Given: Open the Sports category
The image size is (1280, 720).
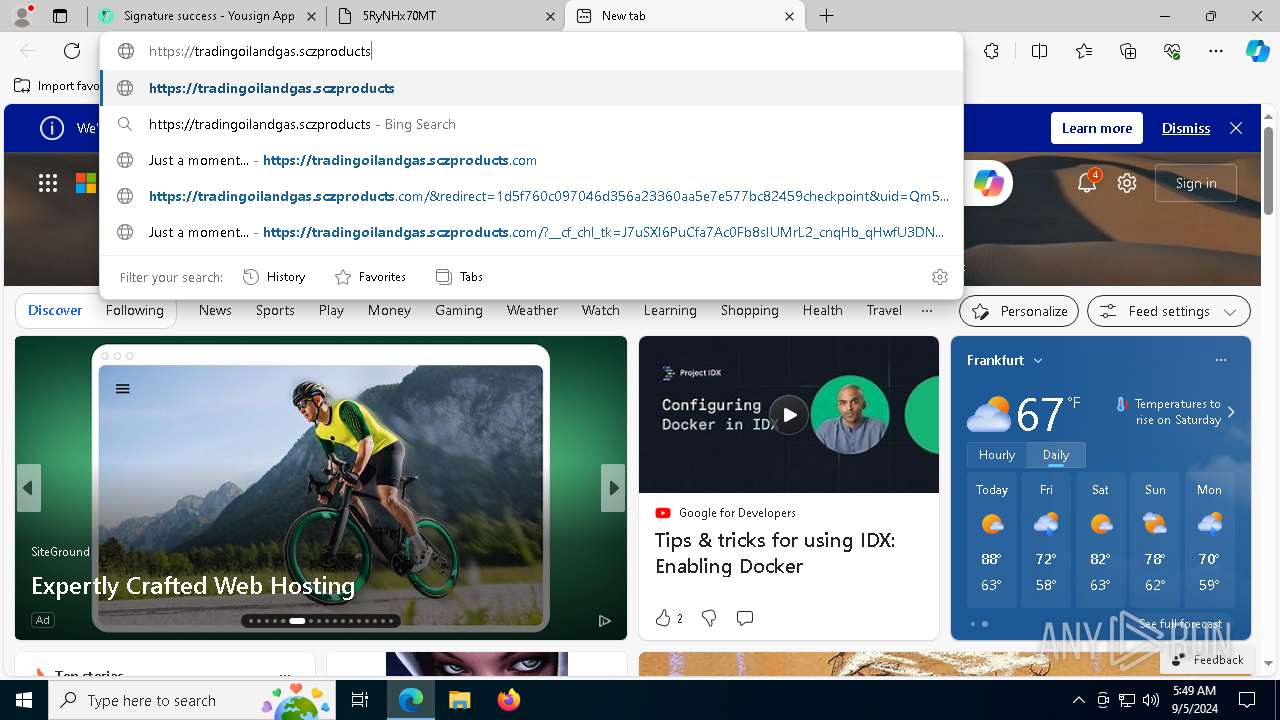Looking at the screenshot, I should click(275, 310).
